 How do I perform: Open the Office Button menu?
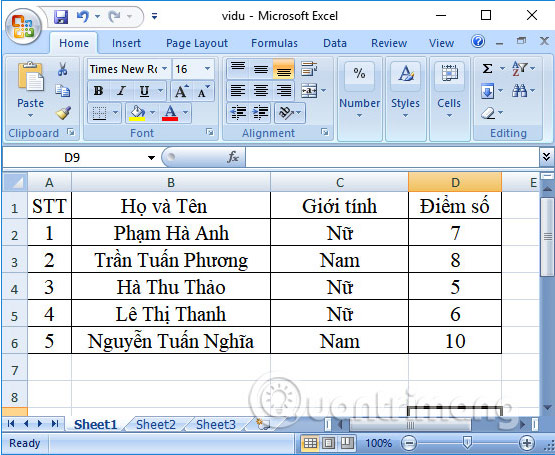tap(23, 27)
